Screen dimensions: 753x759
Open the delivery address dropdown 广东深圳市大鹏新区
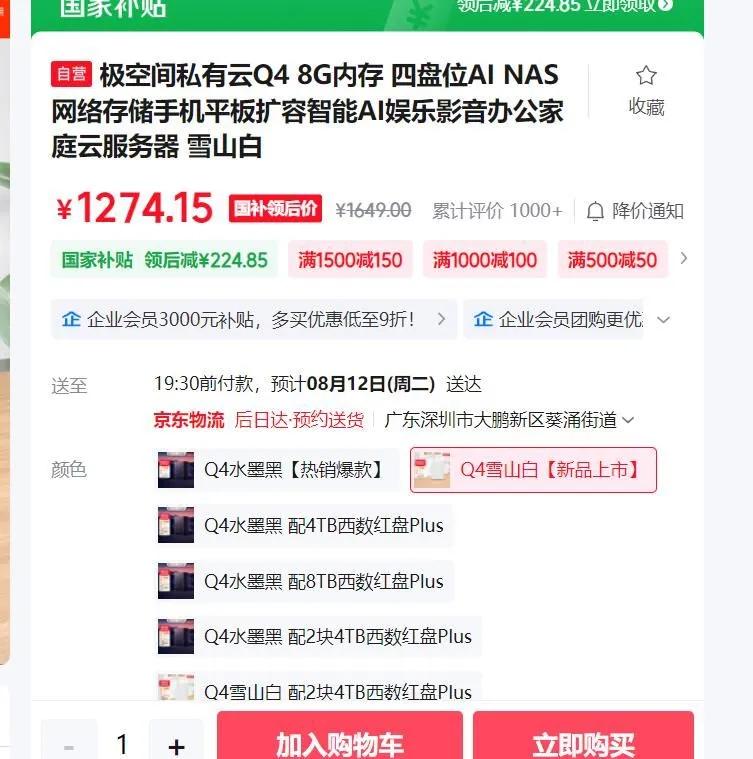click(509, 420)
